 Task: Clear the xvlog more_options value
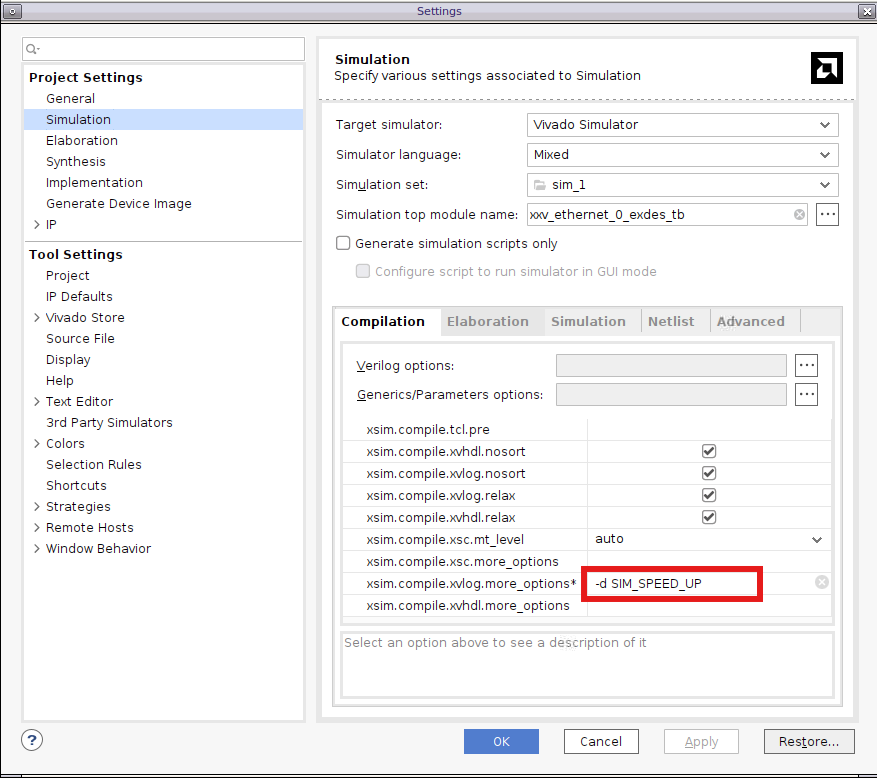[x=821, y=582]
